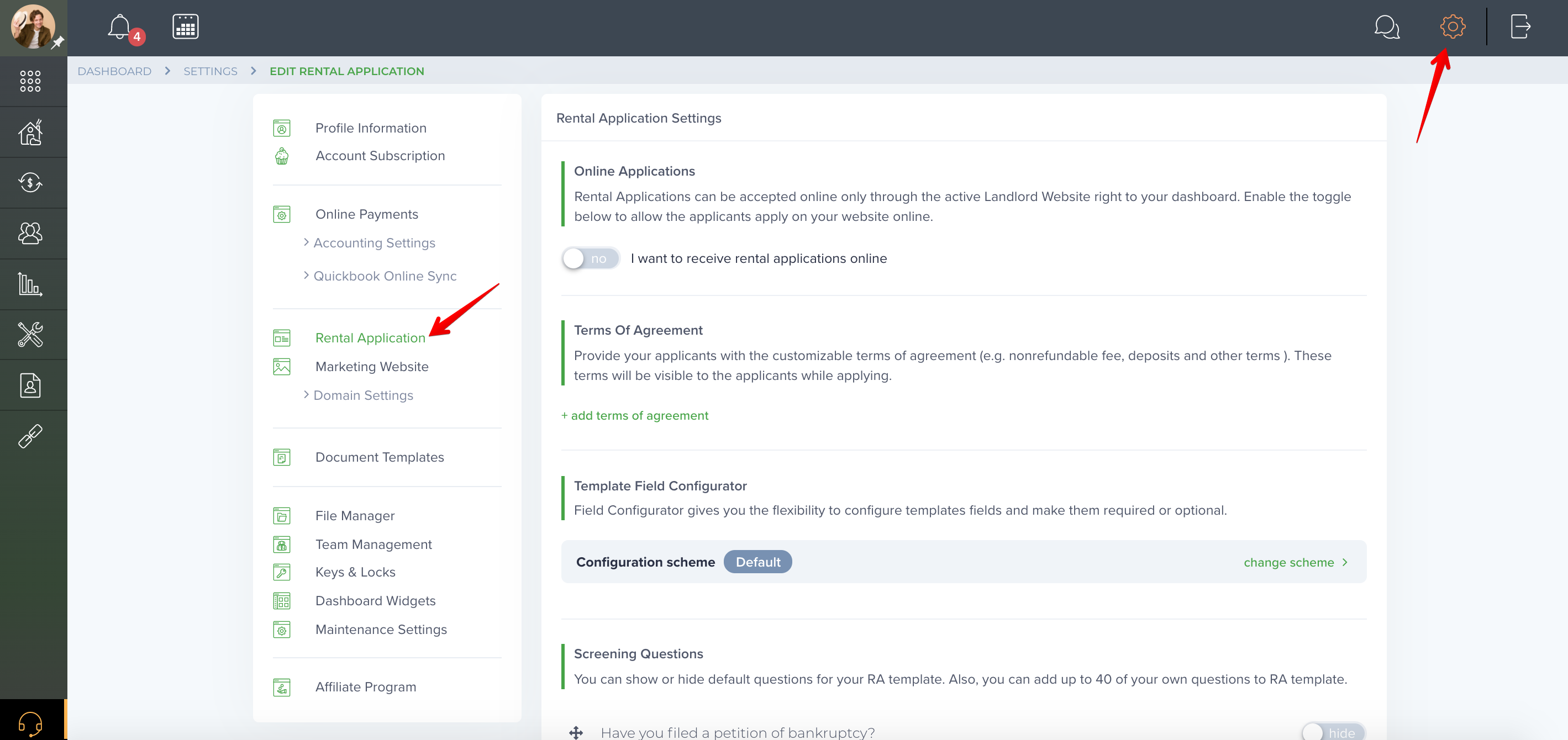
Task: Click the Dashboard Widgets icon
Action: (282, 601)
